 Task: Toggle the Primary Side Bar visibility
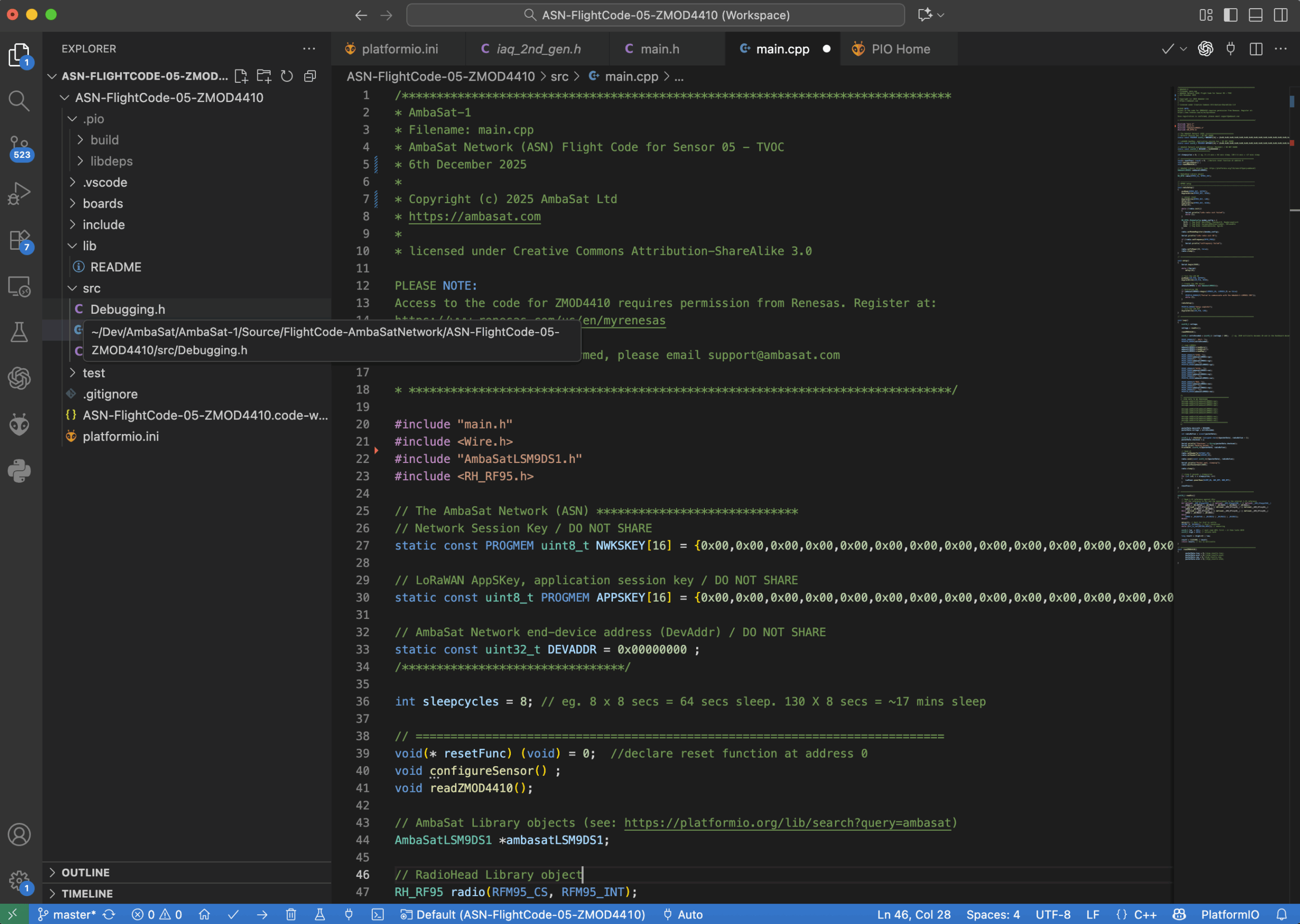1230,15
